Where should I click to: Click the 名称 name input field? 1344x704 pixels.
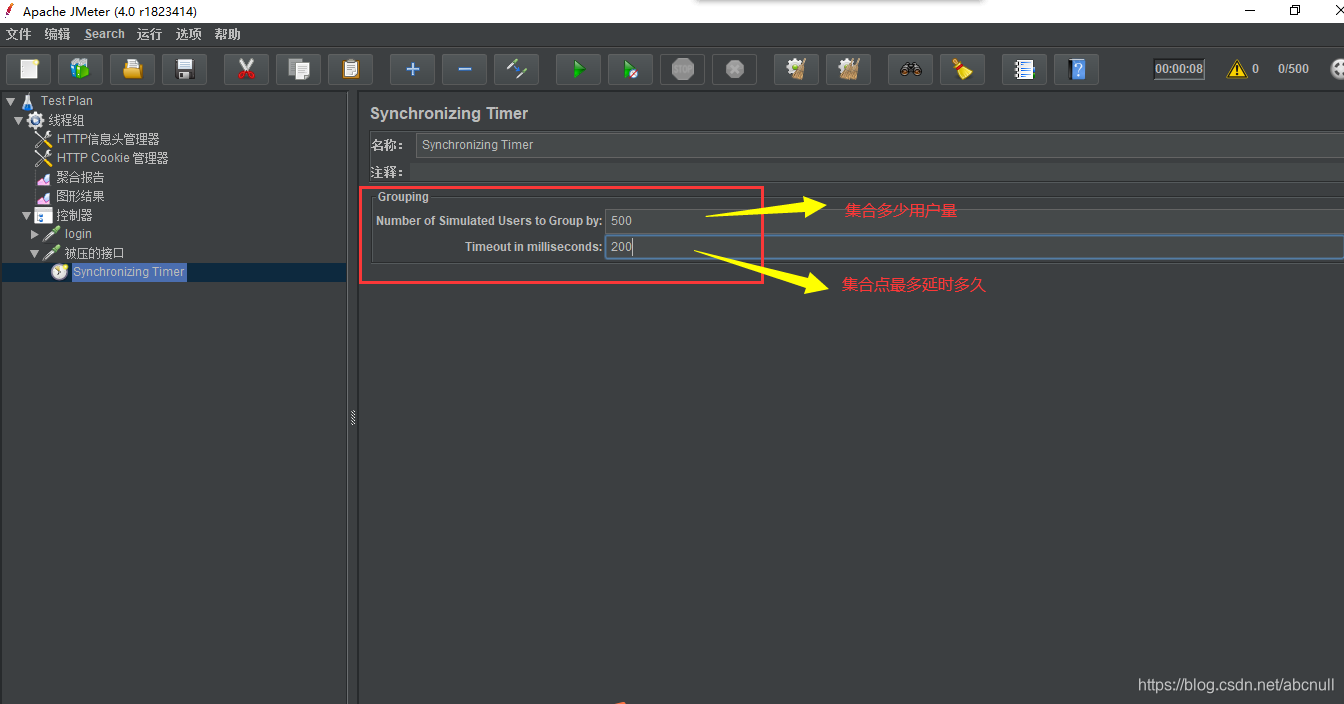pyautogui.click(x=880, y=145)
